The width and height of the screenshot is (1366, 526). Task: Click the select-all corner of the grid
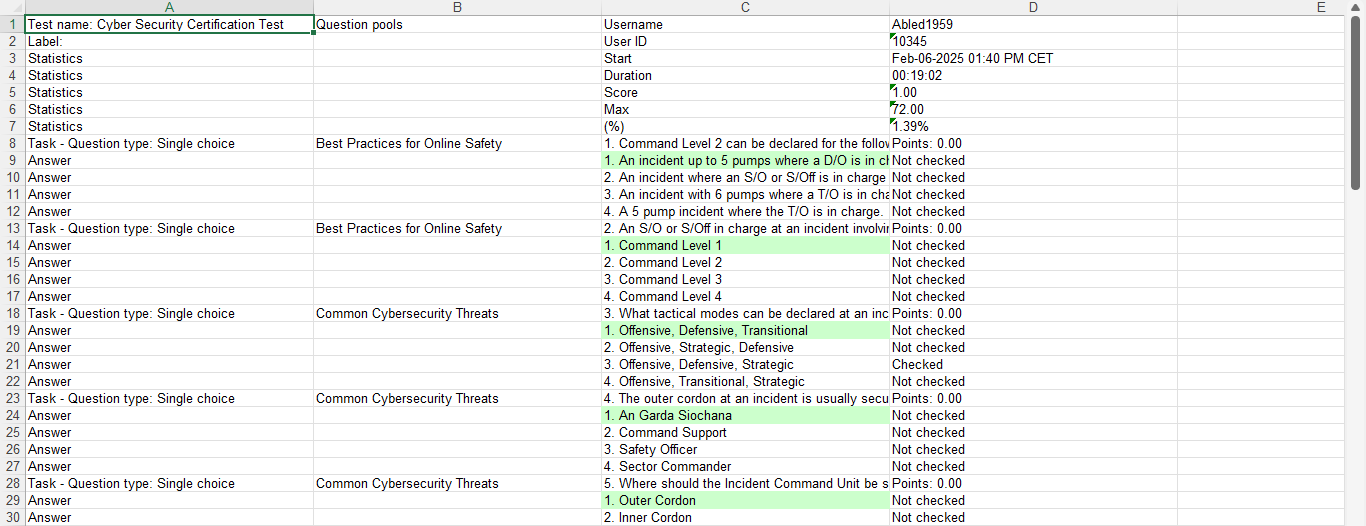click(x=12, y=7)
